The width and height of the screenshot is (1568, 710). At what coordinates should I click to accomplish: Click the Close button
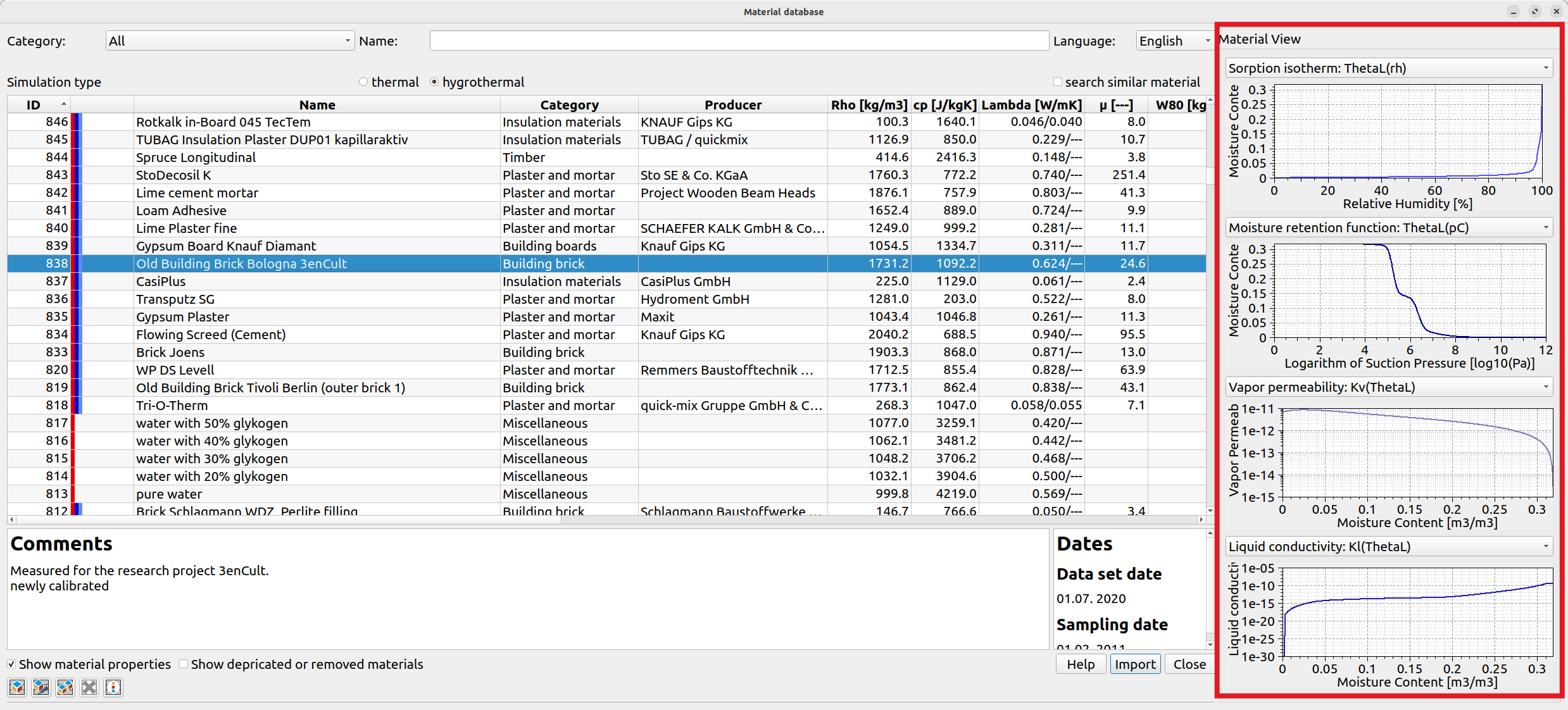tap(1189, 664)
